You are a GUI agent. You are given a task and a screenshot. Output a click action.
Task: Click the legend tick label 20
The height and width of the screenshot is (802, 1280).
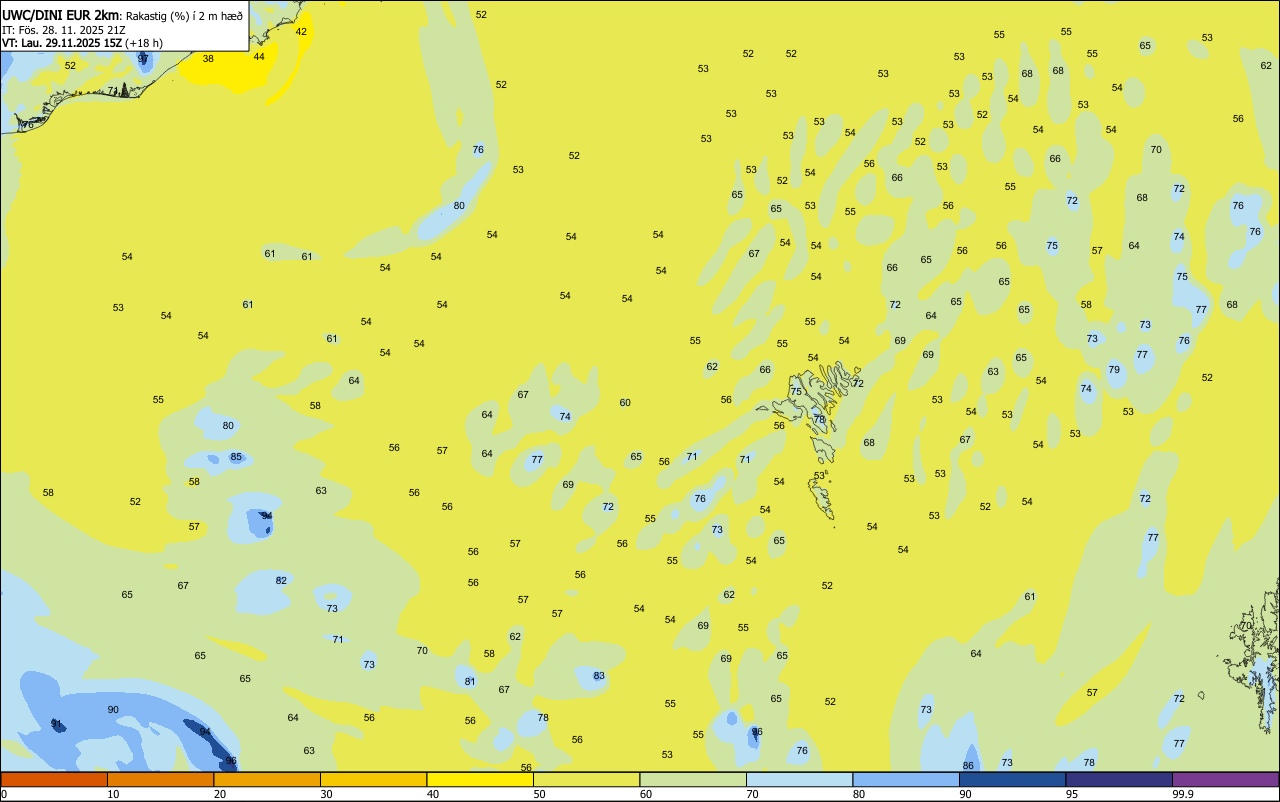[x=220, y=794]
